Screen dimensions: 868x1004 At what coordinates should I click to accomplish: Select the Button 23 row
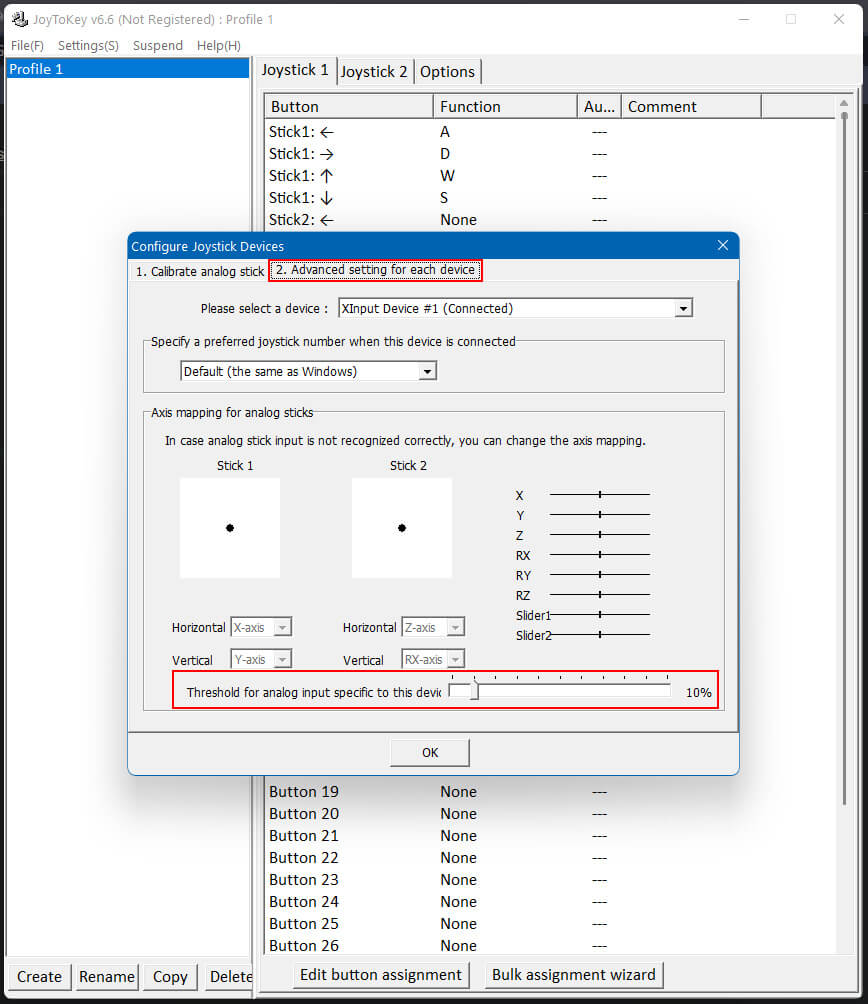pyautogui.click(x=551, y=880)
